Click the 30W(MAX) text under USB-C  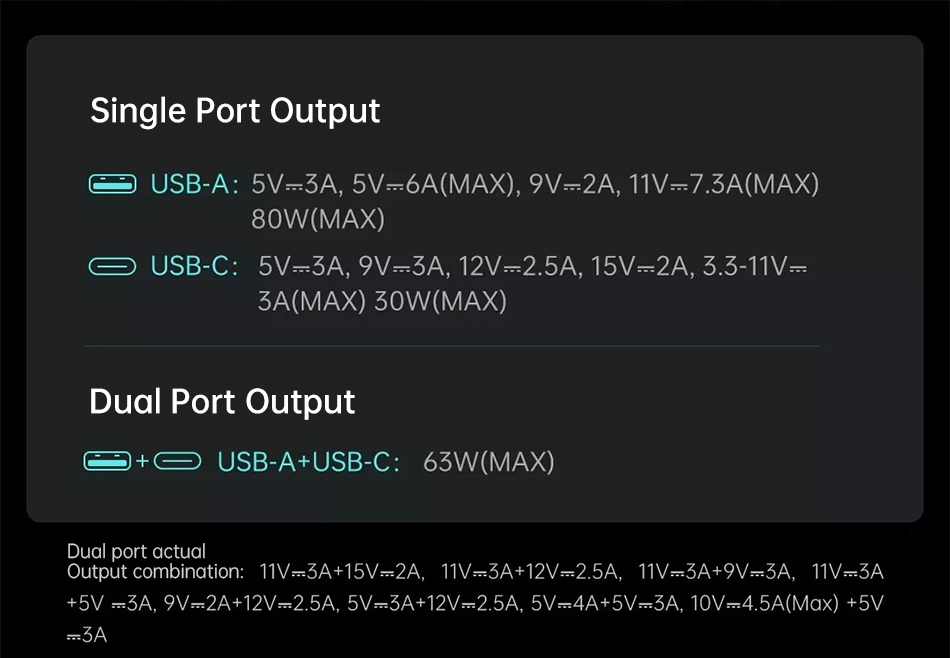440,301
